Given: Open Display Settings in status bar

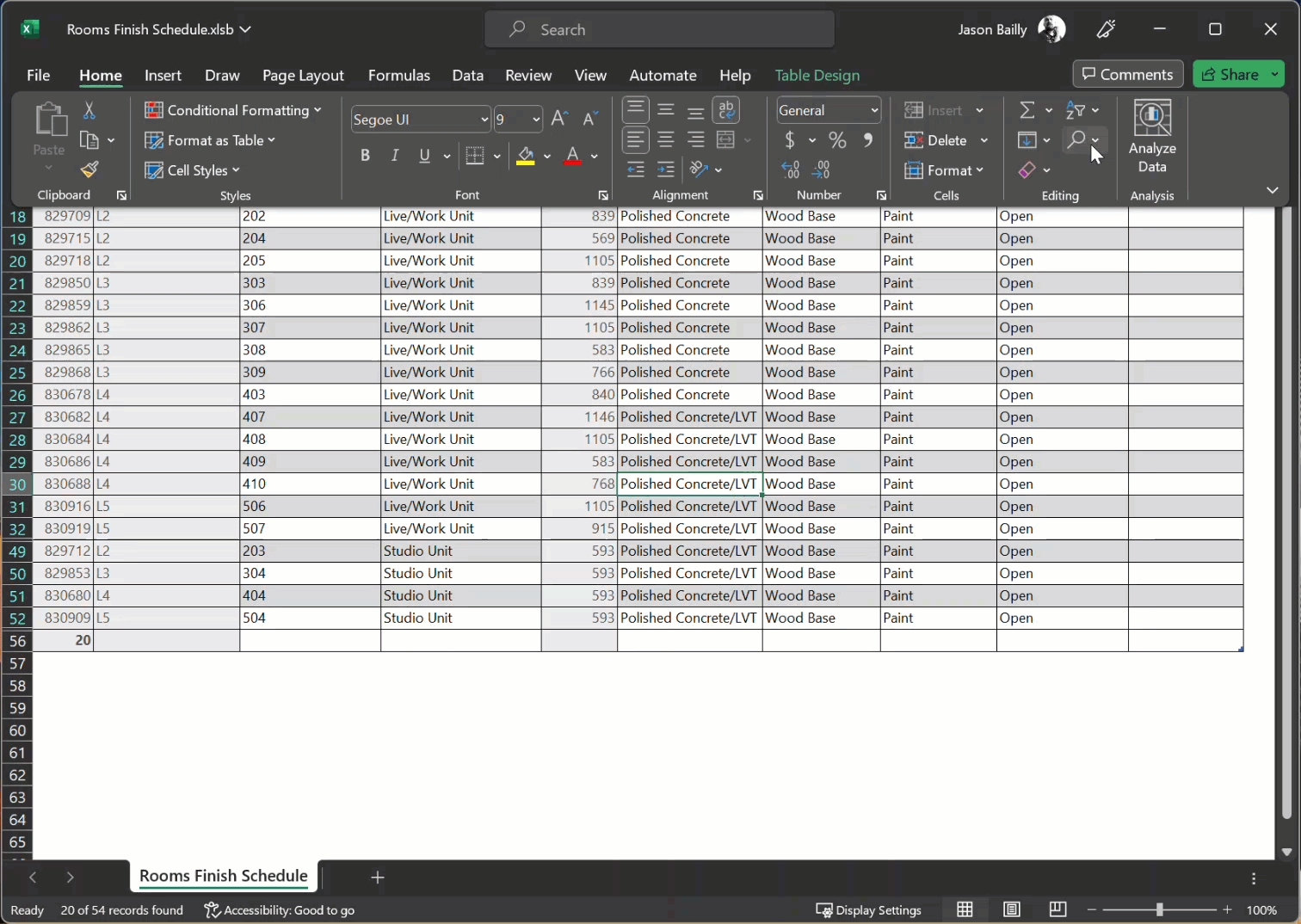Looking at the screenshot, I should 868,910.
